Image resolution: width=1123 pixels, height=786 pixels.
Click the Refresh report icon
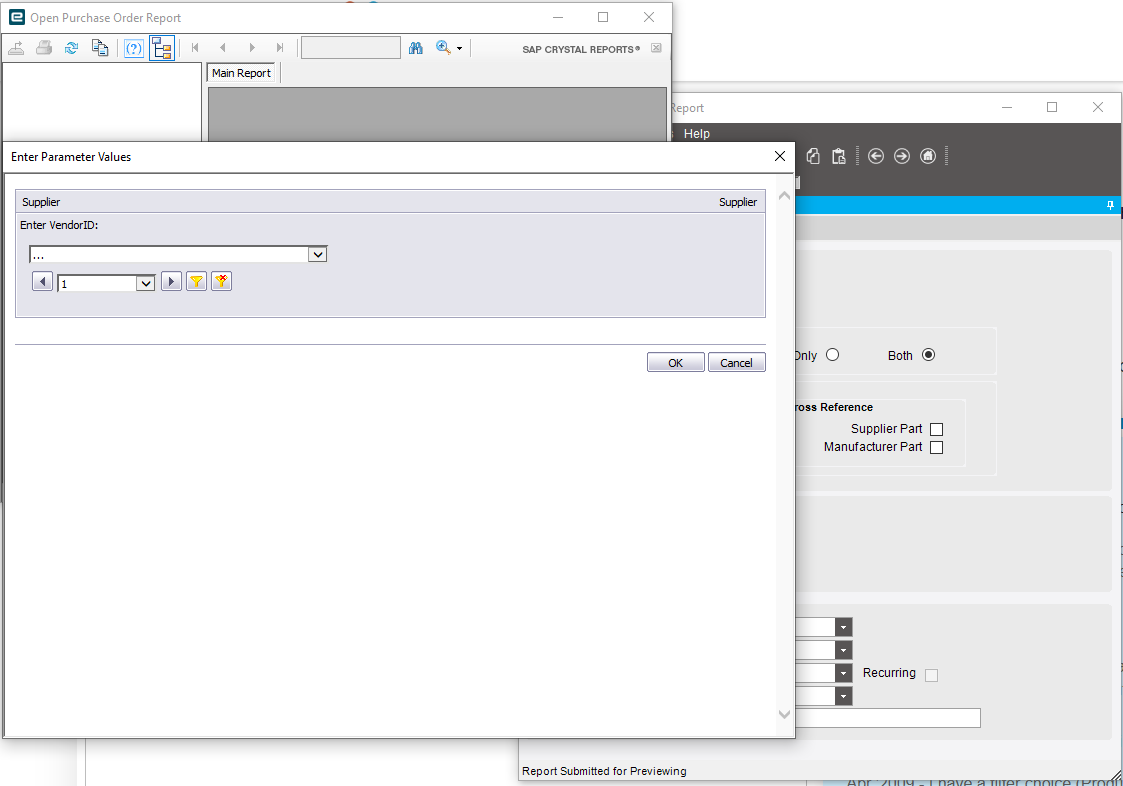[x=71, y=48]
